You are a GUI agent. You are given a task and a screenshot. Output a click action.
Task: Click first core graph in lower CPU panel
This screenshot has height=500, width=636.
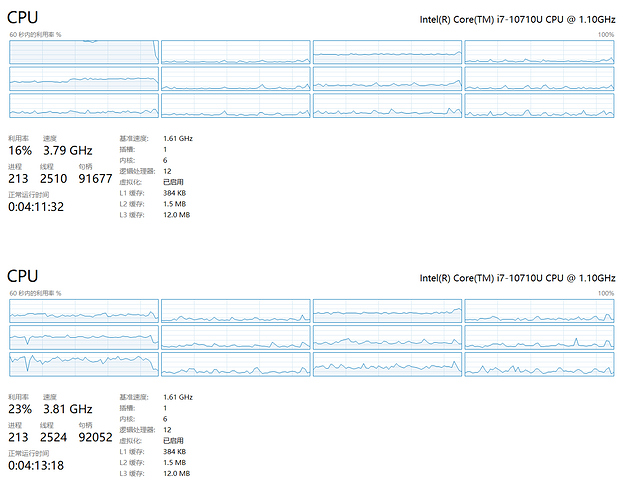click(x=84, y=310)
